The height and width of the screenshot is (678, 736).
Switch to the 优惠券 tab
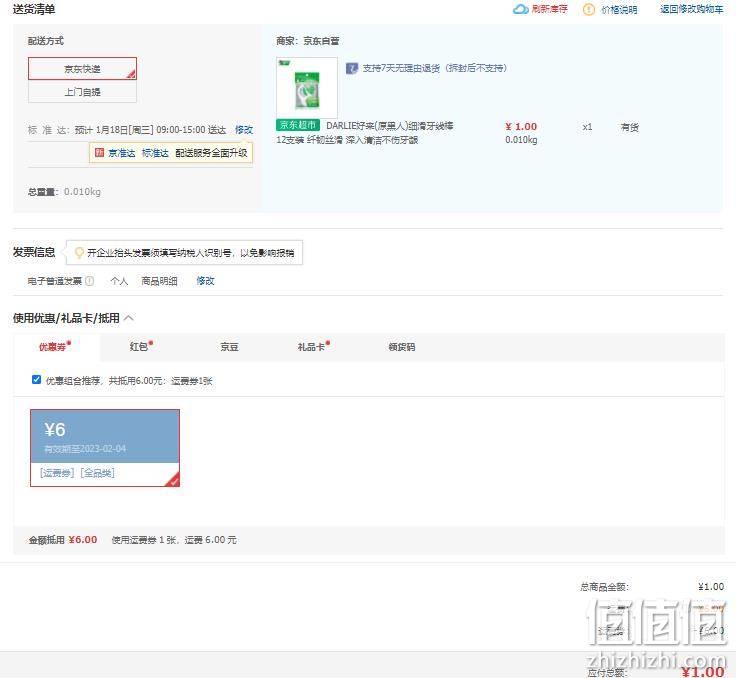click(x=55, y=347)
